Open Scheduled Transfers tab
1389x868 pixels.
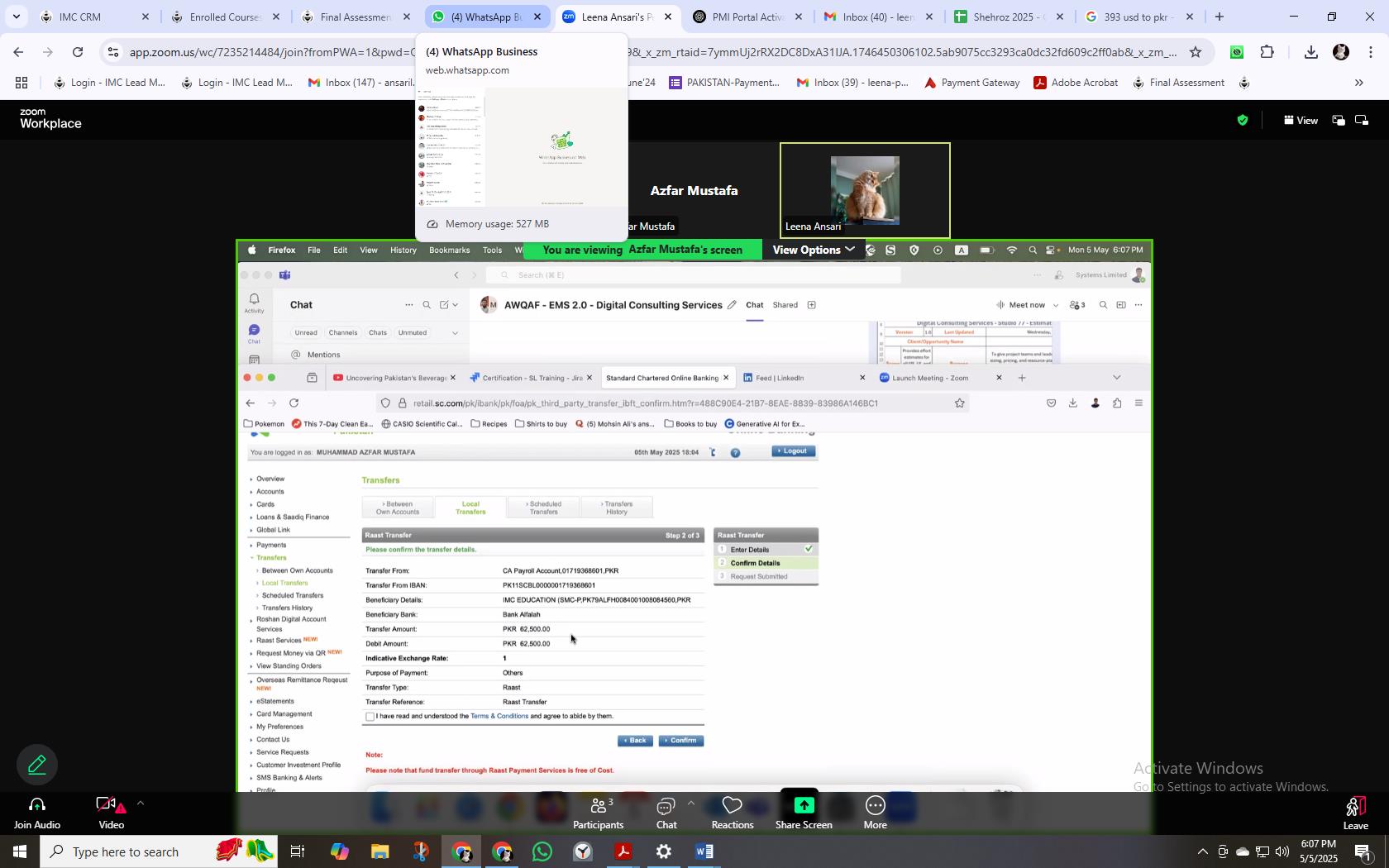pos(544,508)
